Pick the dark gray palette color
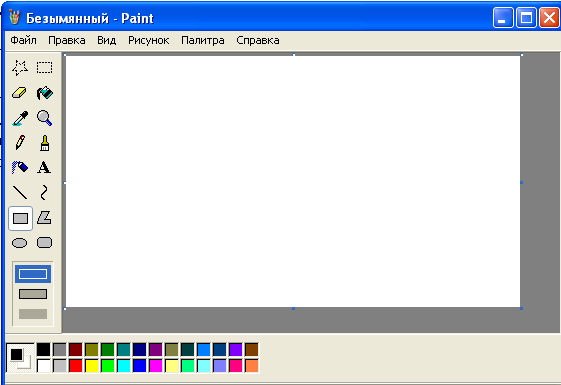The width and height of the screenshot is (561, 385). 60,350
